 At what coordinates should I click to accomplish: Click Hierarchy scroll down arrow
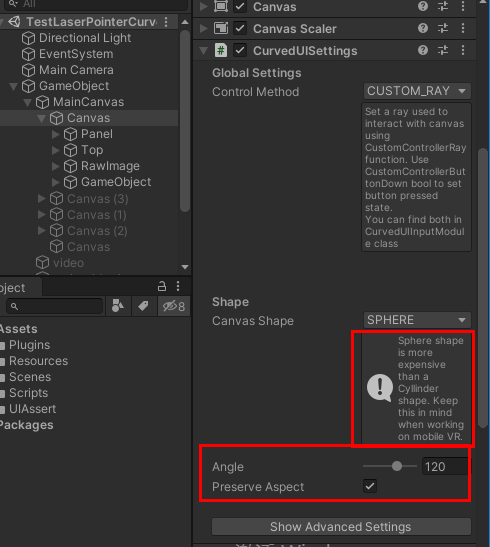click(185, 267)
